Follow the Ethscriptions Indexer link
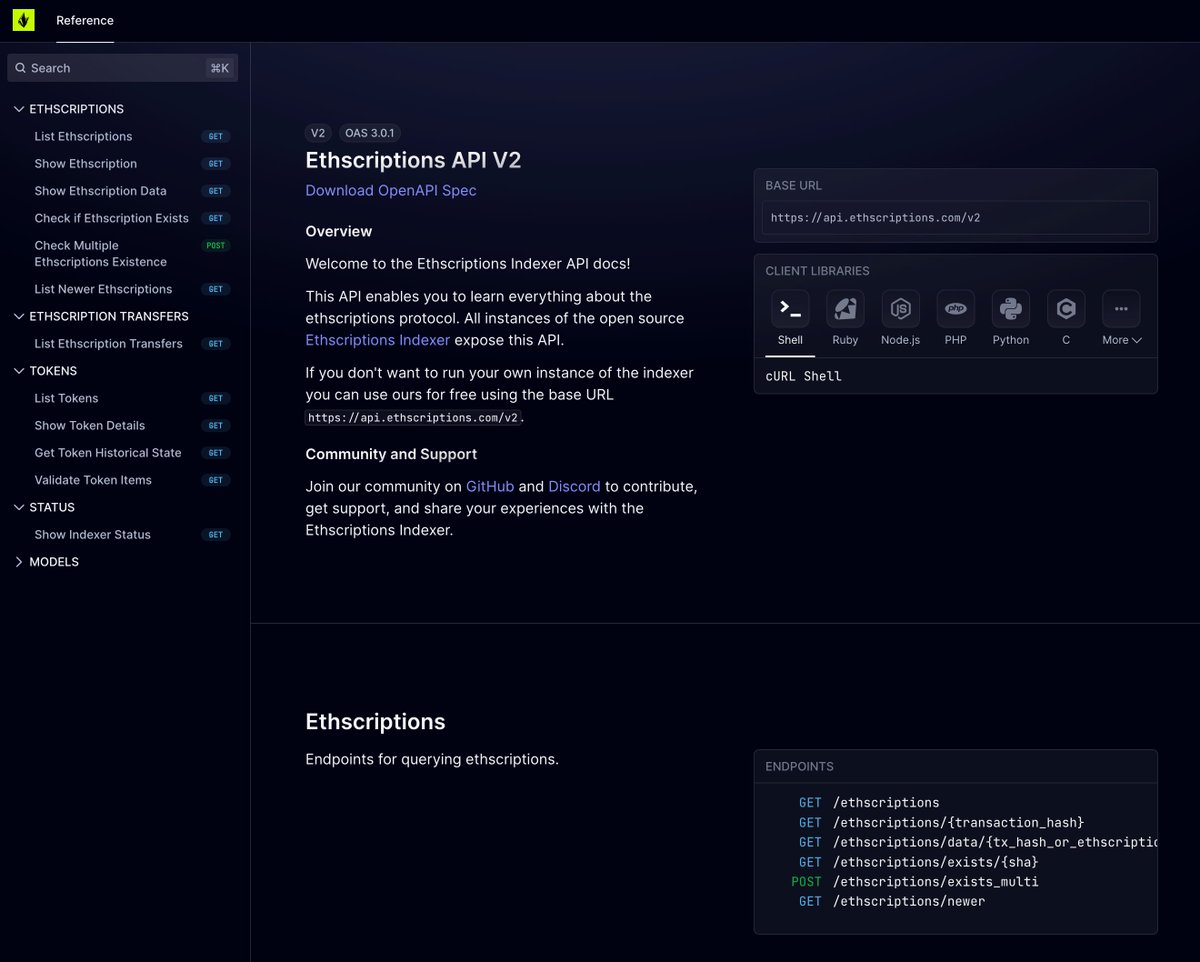Viewport: 1200px width, 962px height. (x=378, y=340)
